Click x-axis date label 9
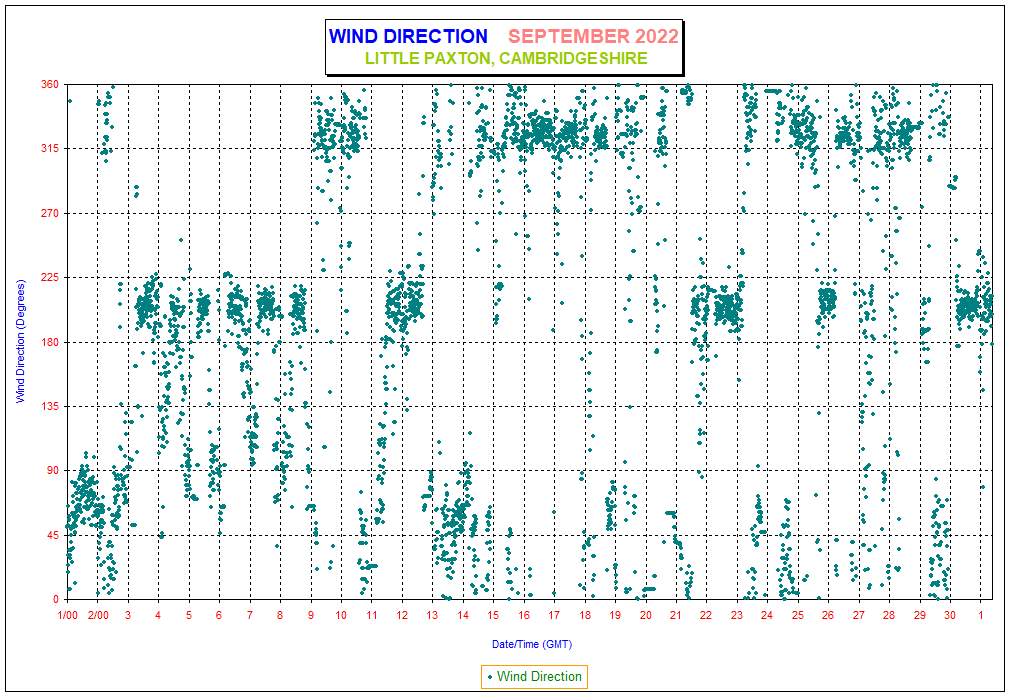Viewport: 1010px width, 696px height. pyautogui.click(x=310, y=616)
